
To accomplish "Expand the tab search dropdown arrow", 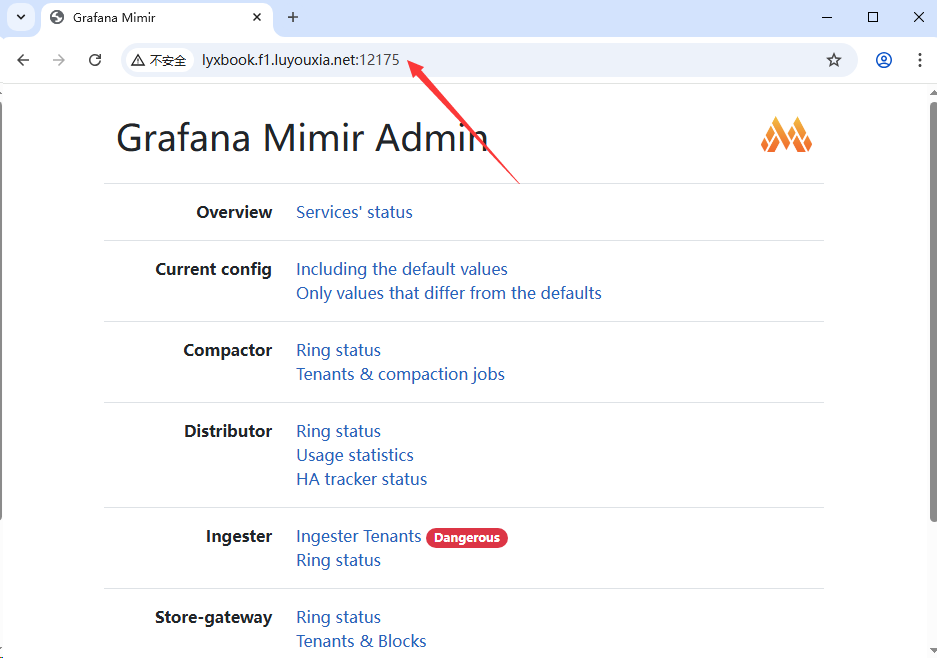I will pyautogui.click(x=20, y=17).
